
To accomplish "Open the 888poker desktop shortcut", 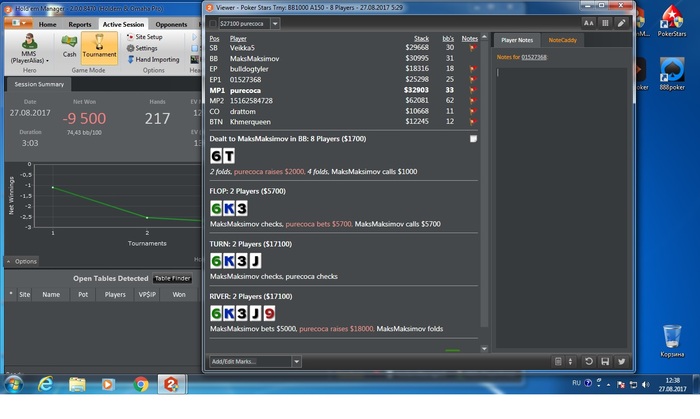I will [671, 74].
